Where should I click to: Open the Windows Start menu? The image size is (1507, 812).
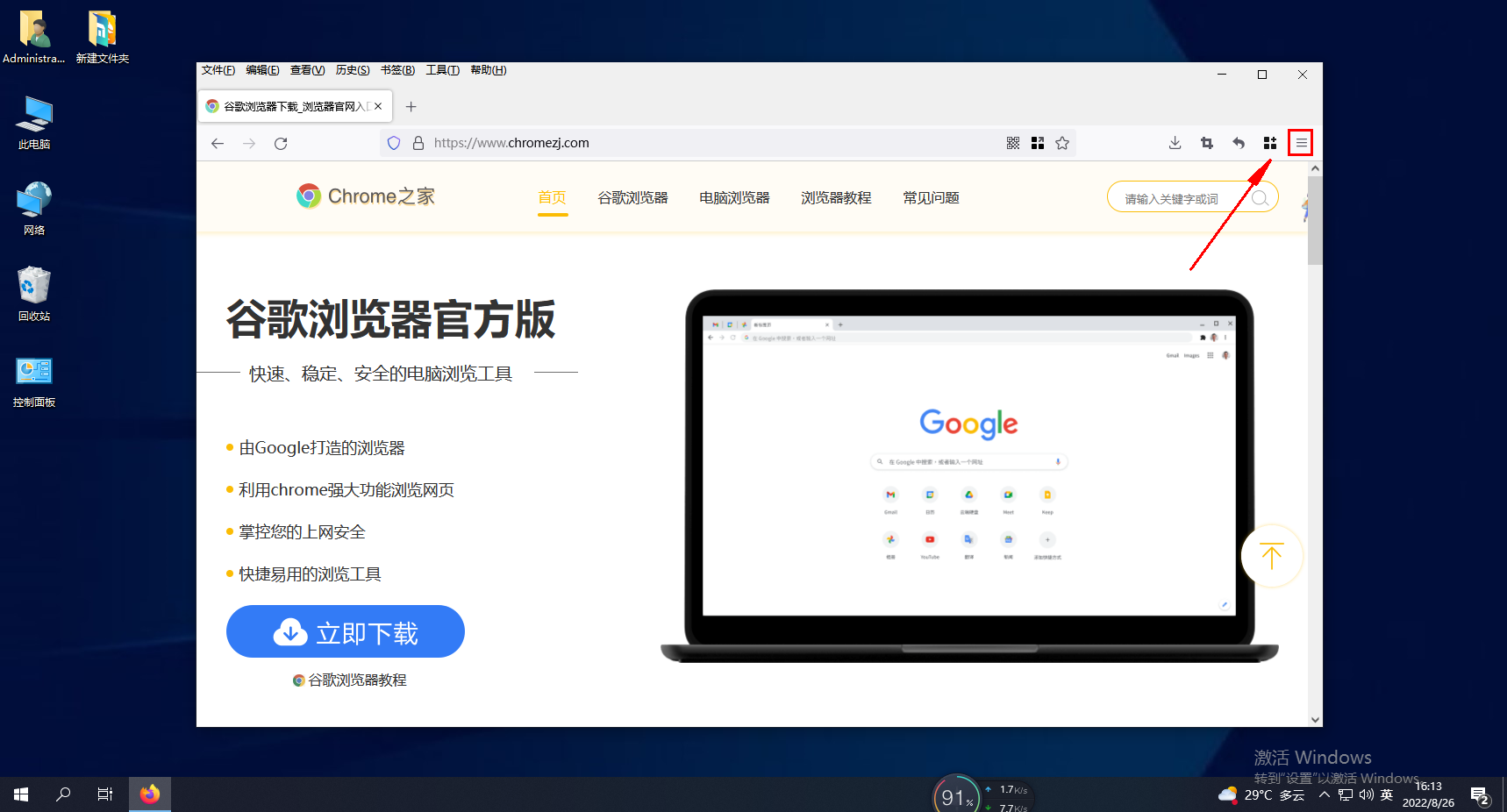tap(21, 794)
